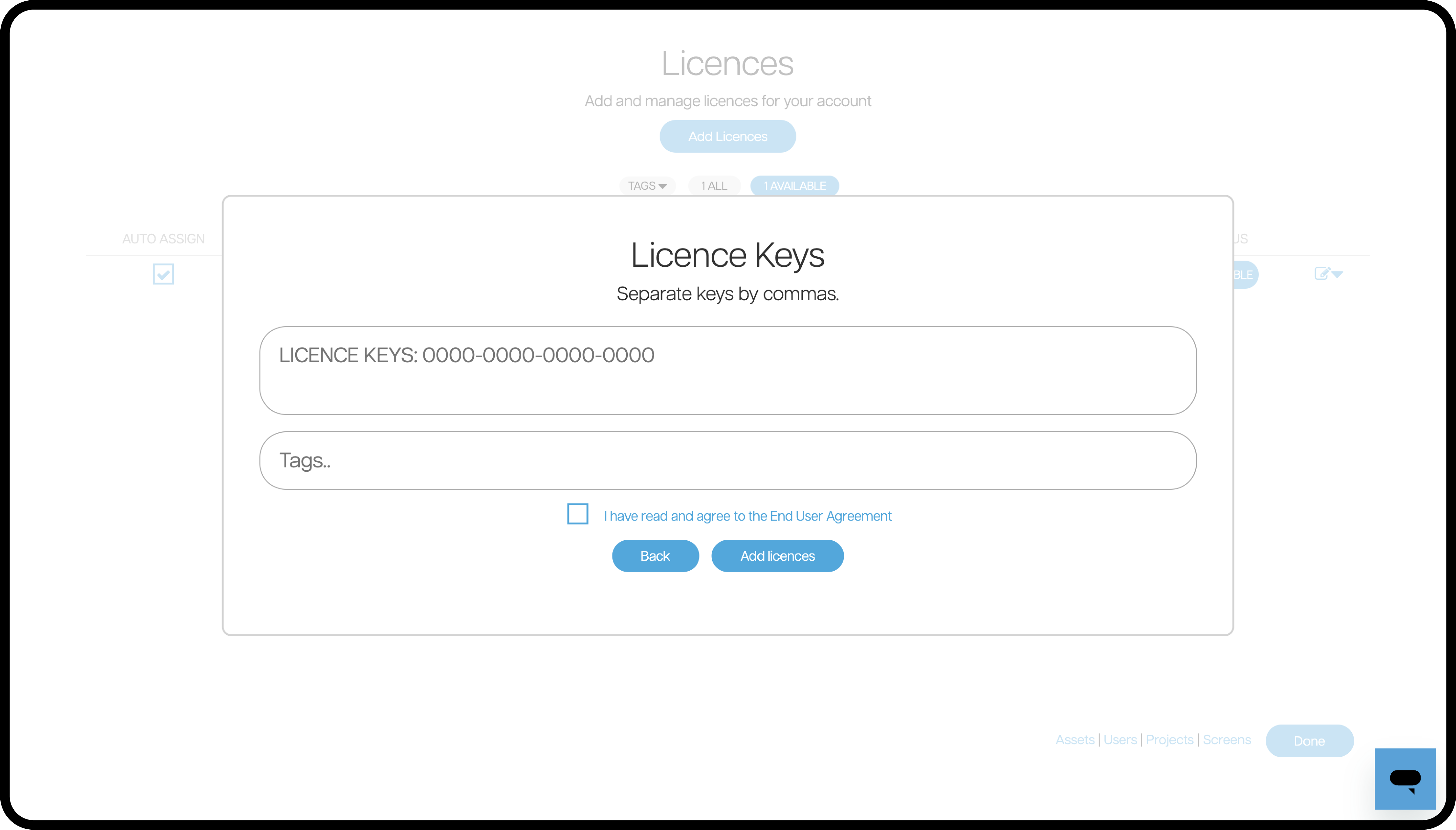
Task: Click the edit licence pencil icon
Action: pyautogui.click(x=1322, y=274)
